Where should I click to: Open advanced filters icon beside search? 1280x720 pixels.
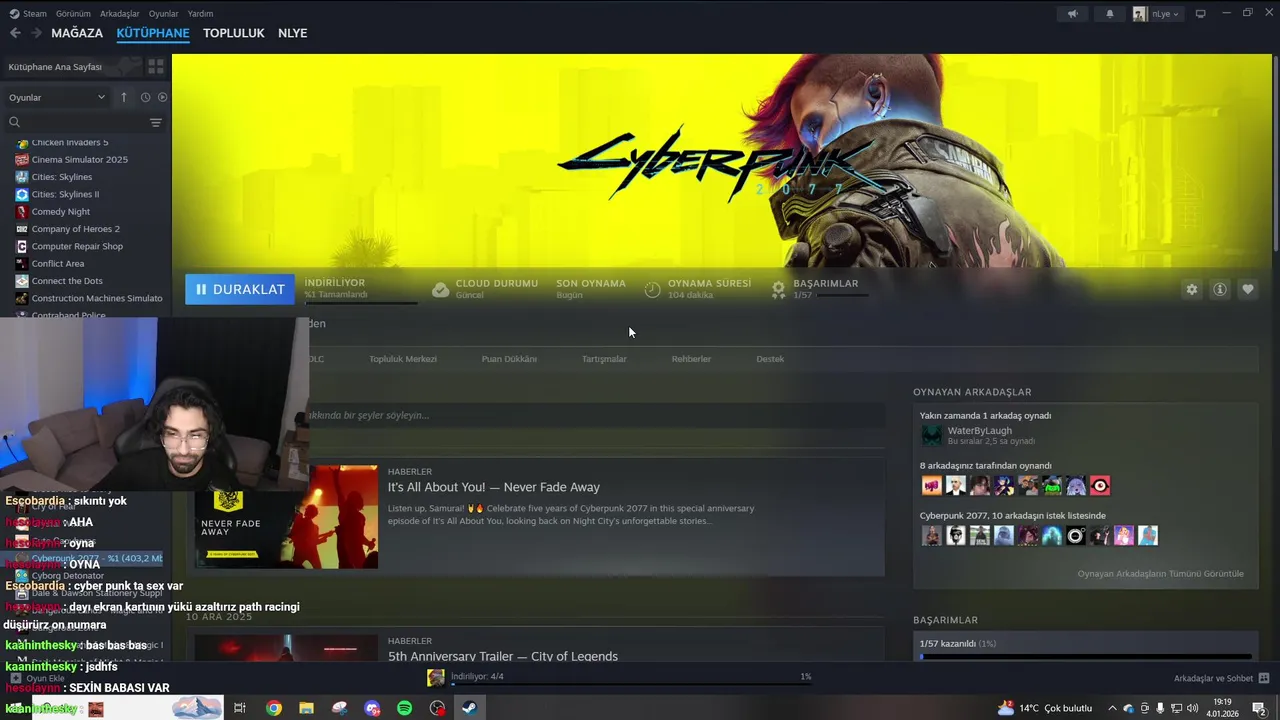(155, 122)
